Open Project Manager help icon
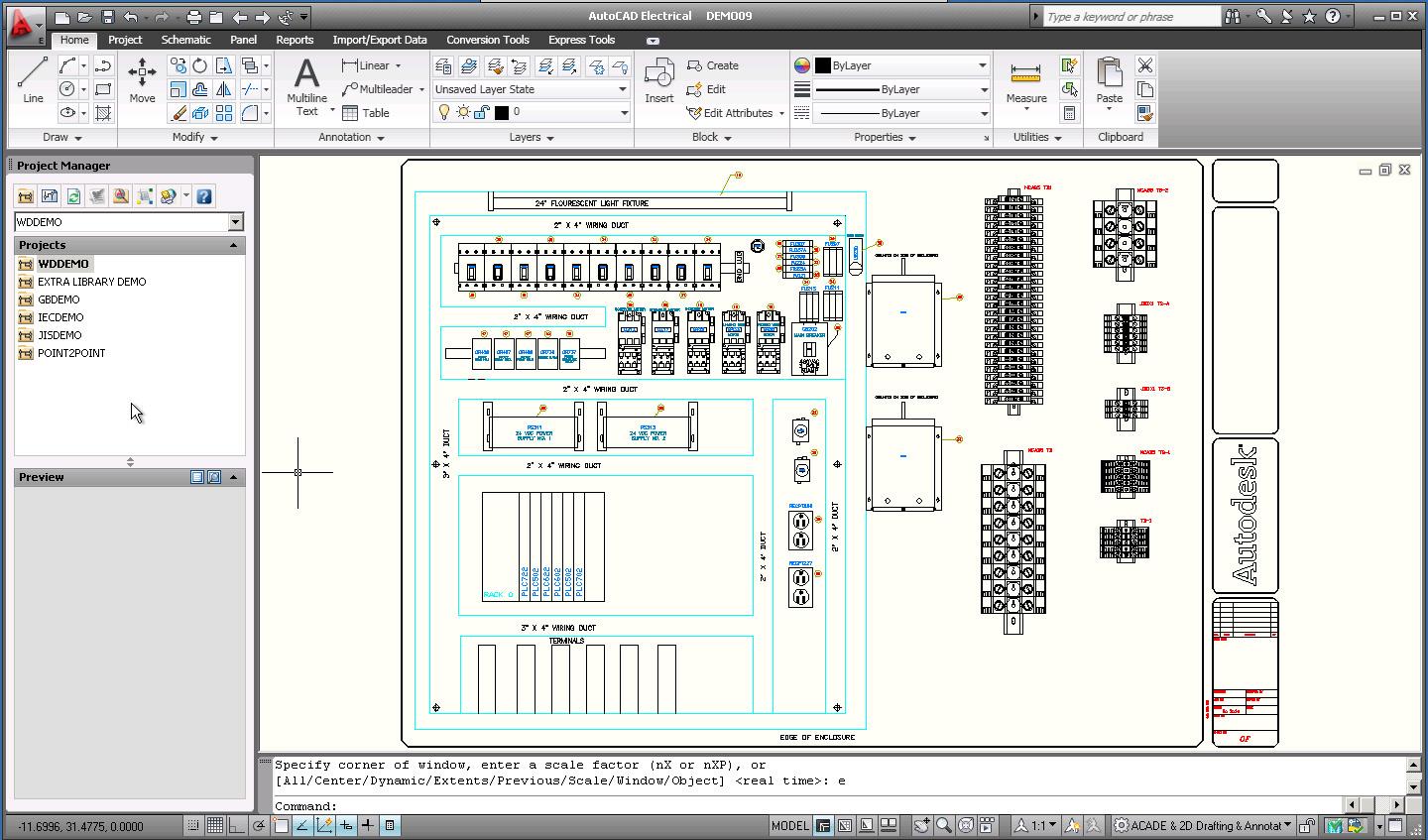This screenshot has height=840, width=1428. pyautogui.click(x=204, y=196)
